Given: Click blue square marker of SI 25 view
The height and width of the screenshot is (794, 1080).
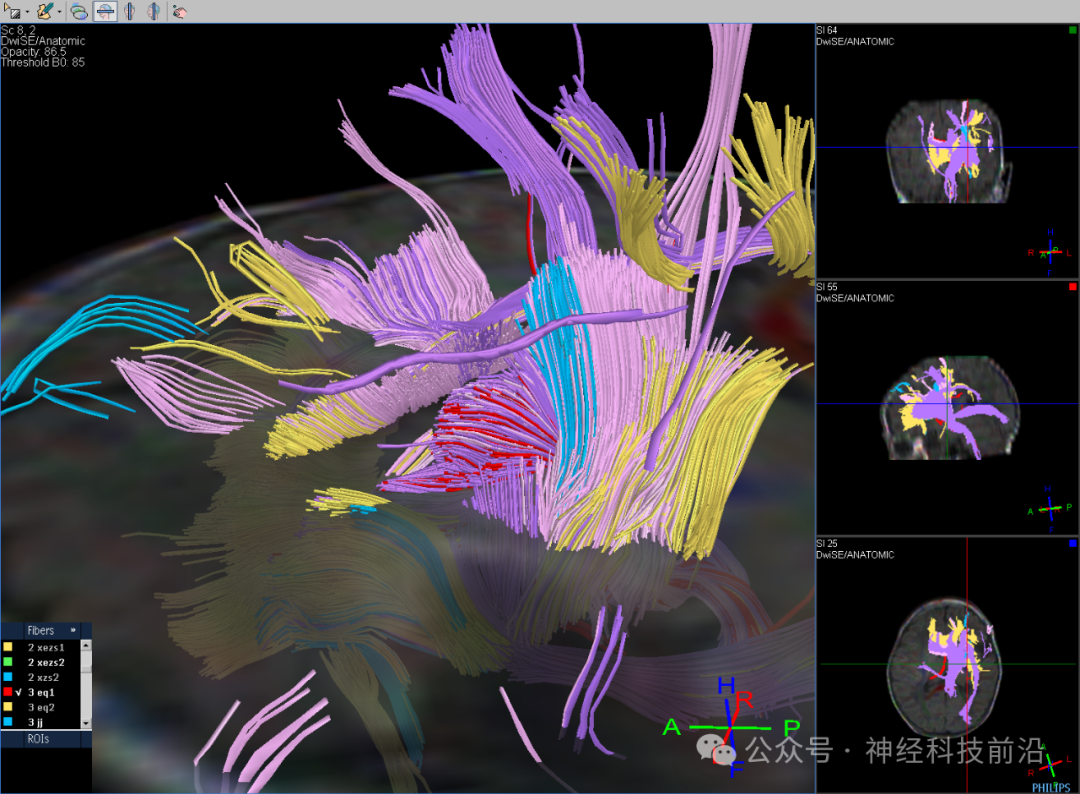Looking at the screenshot, I should point(1072,543).
